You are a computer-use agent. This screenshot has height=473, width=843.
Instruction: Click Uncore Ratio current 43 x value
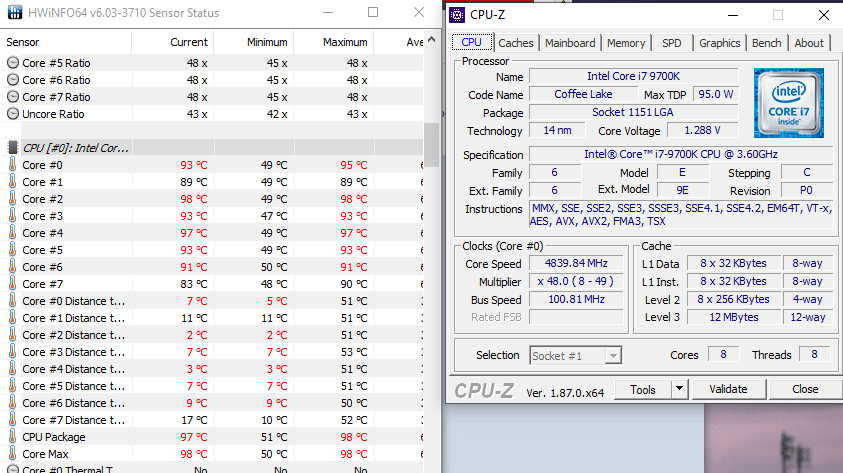click(197, 114)
